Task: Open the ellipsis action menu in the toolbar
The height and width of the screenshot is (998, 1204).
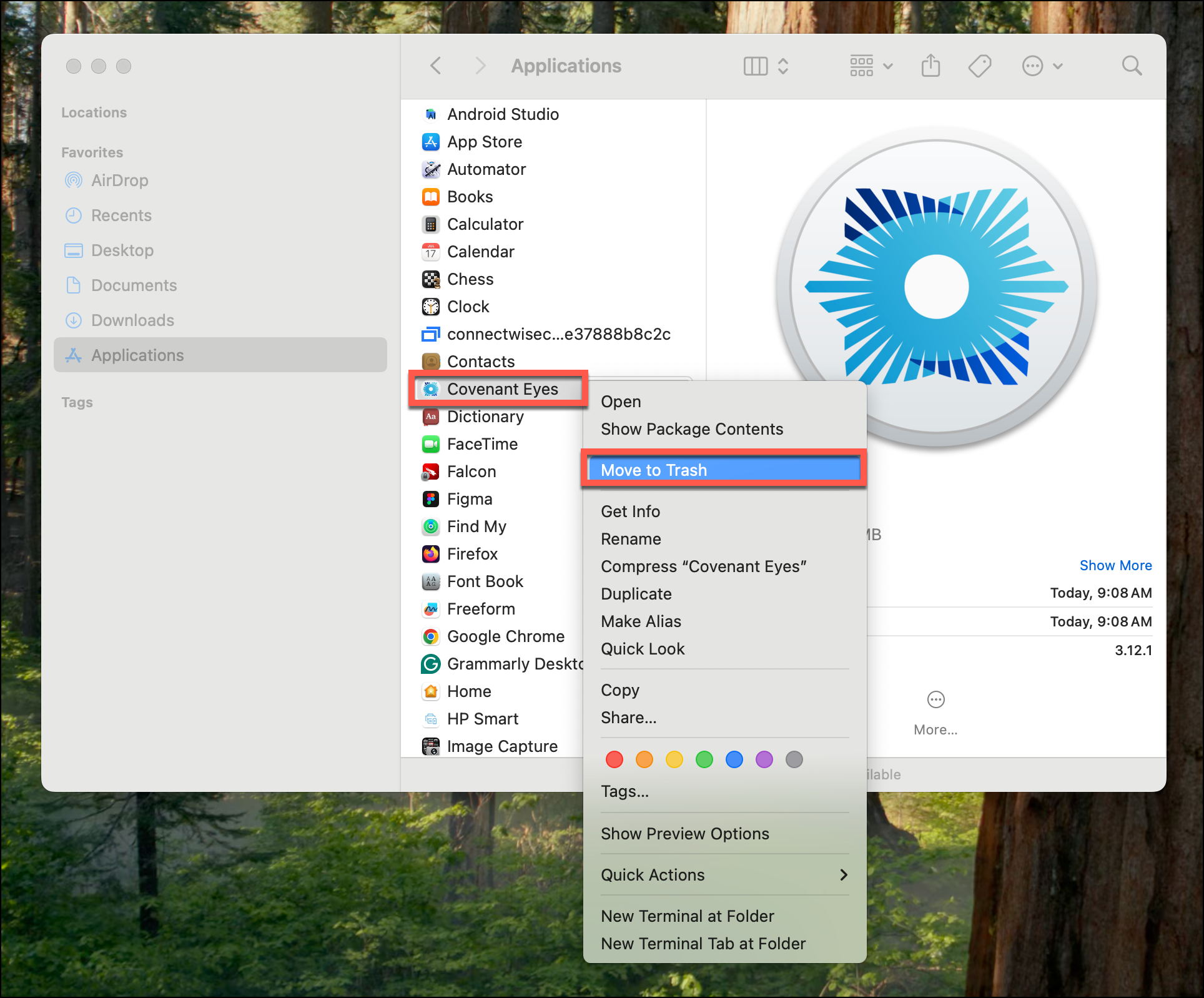Action: coord(1042,66)
